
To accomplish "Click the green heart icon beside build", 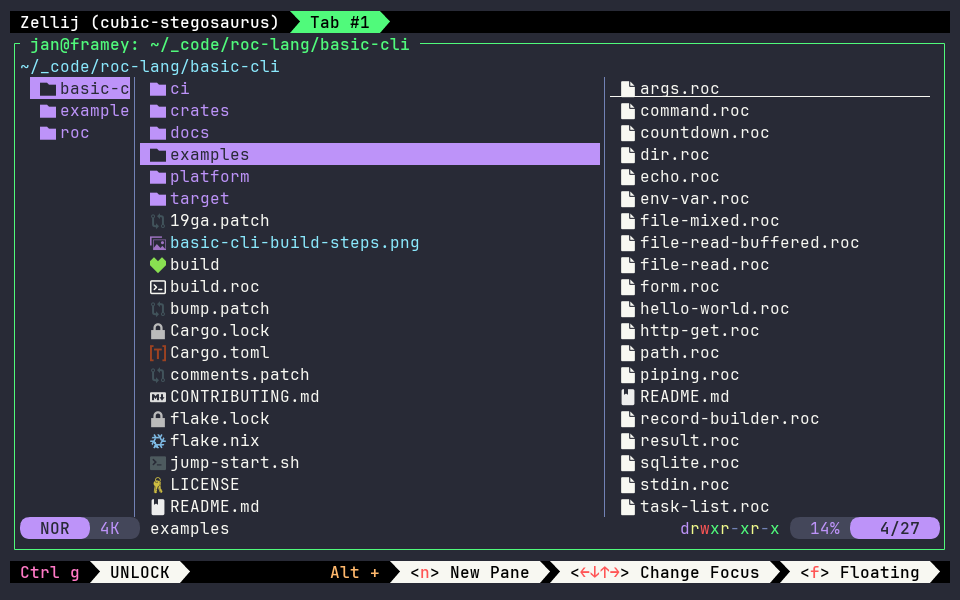I will [157, 265].
